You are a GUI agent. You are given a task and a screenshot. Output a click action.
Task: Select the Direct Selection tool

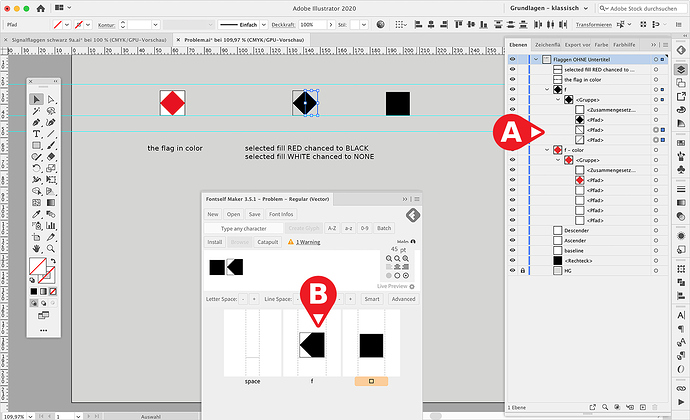[x=51, y=99]
